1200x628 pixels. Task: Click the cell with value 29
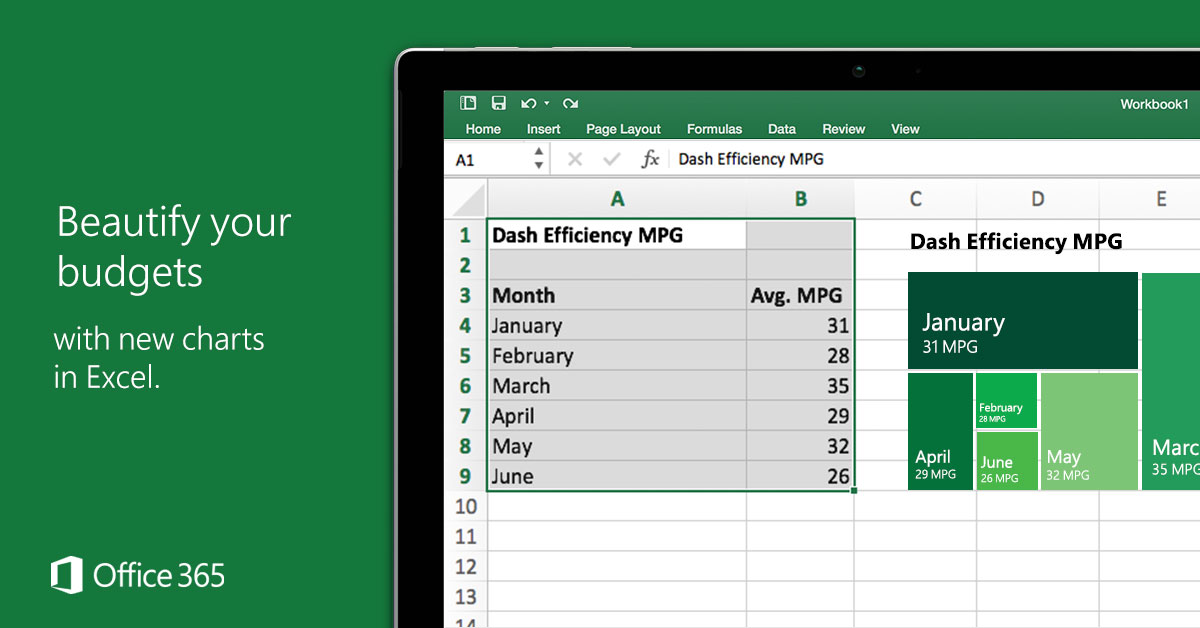[800, 416]
